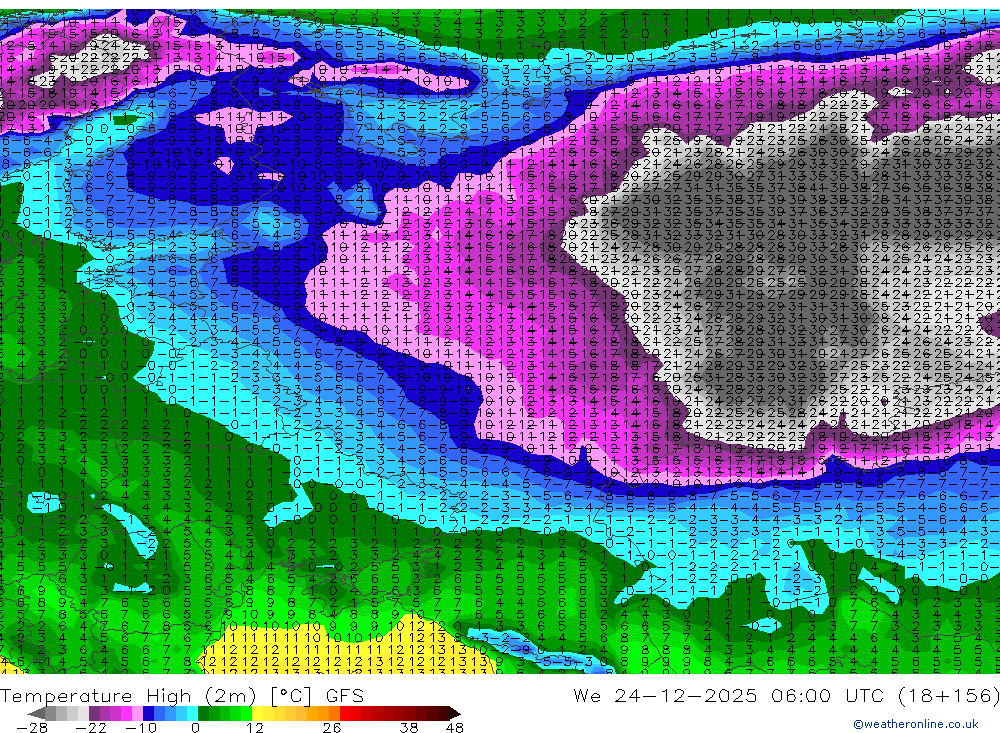This screenshot has width=1000, height=733.
Task: Click the 38 legend label
Action: pos(409,727)
